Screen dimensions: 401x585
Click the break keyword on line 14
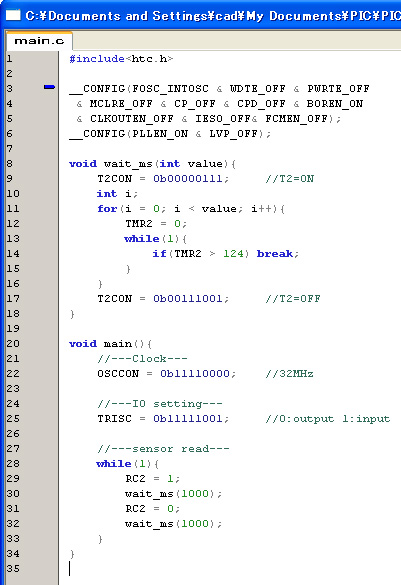point(275,254)
